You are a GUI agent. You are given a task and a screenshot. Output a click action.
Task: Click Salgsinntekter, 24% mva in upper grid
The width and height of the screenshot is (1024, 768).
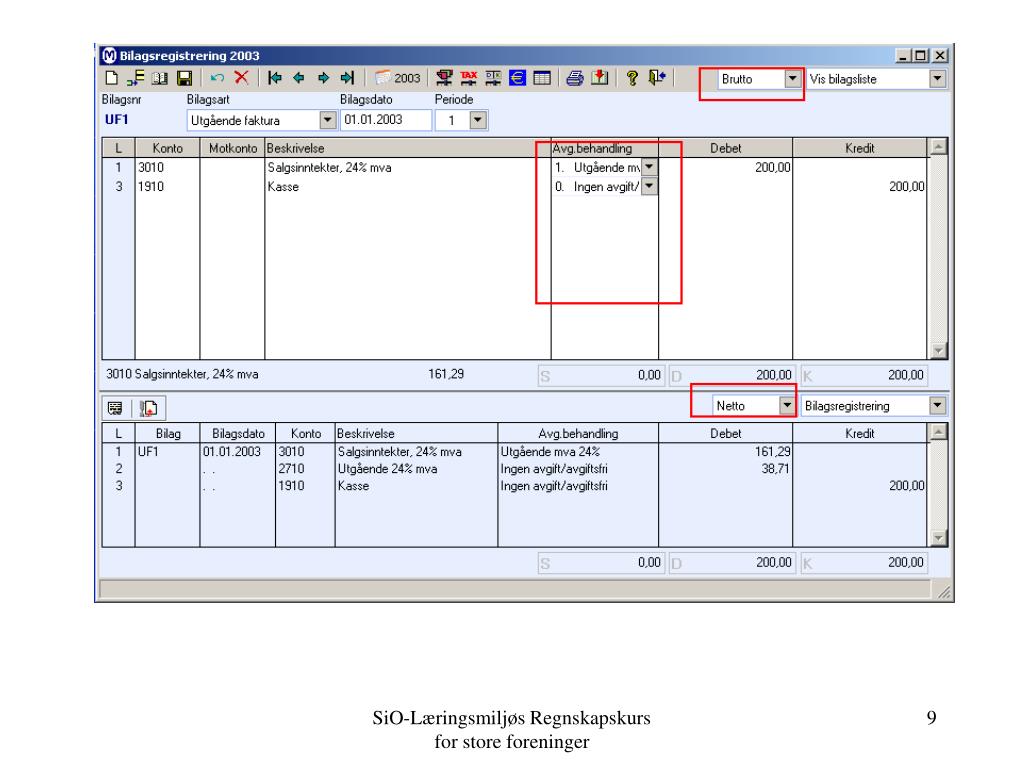click(x=329, y=168)
